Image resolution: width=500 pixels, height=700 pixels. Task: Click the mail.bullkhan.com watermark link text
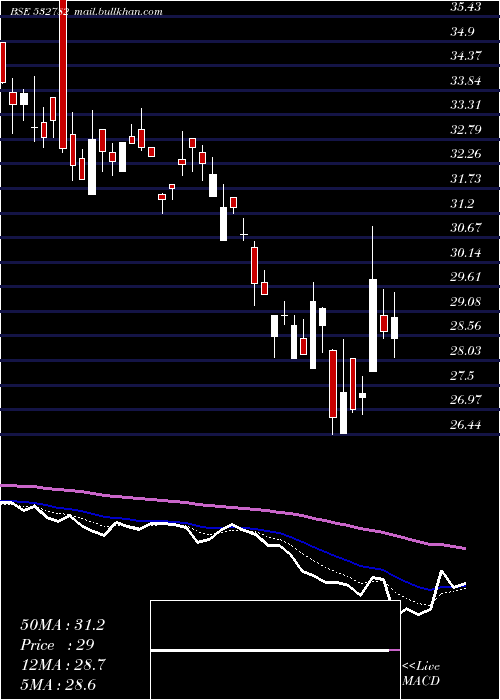tap(118, 12)
